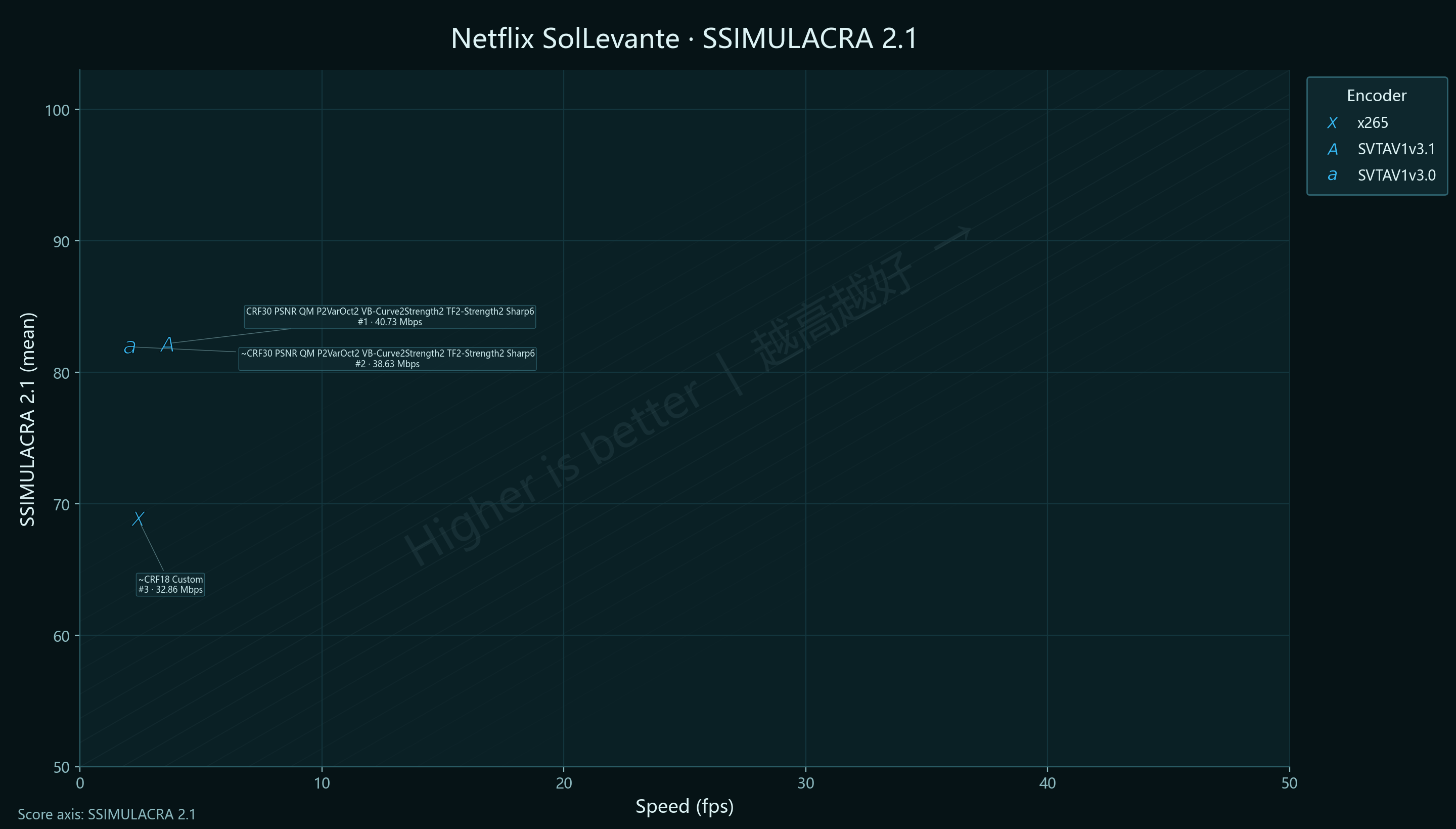Viewport: 1456px width, 829px height.
Task: Click the SVTAV1v3.1 'A' data point marker
Action: tap(167, 344)
